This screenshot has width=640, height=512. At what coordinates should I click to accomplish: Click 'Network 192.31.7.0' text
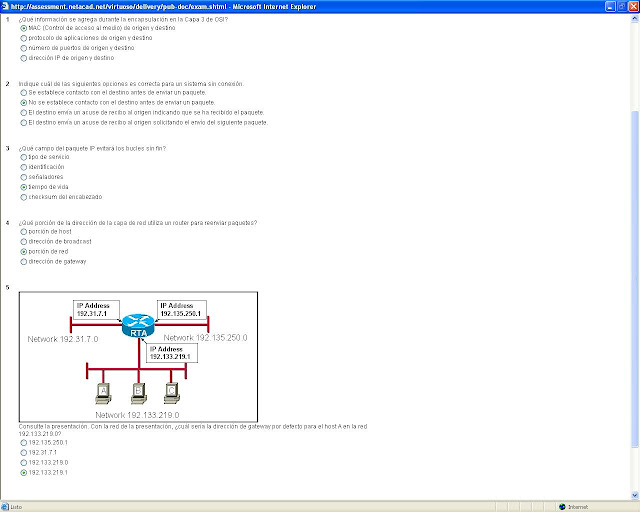[63, 339]
